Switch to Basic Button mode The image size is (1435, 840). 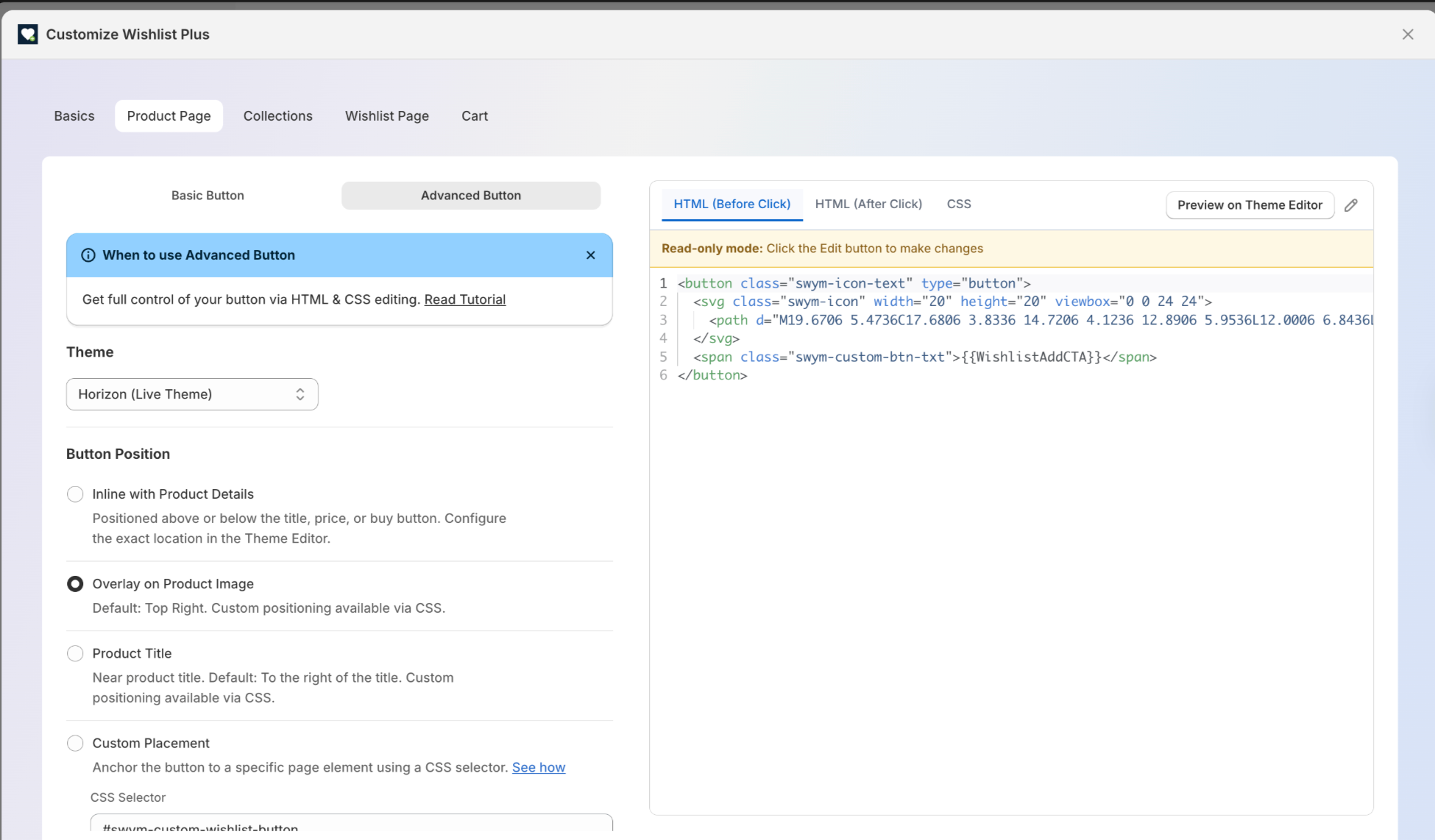[x=208, y=196]
